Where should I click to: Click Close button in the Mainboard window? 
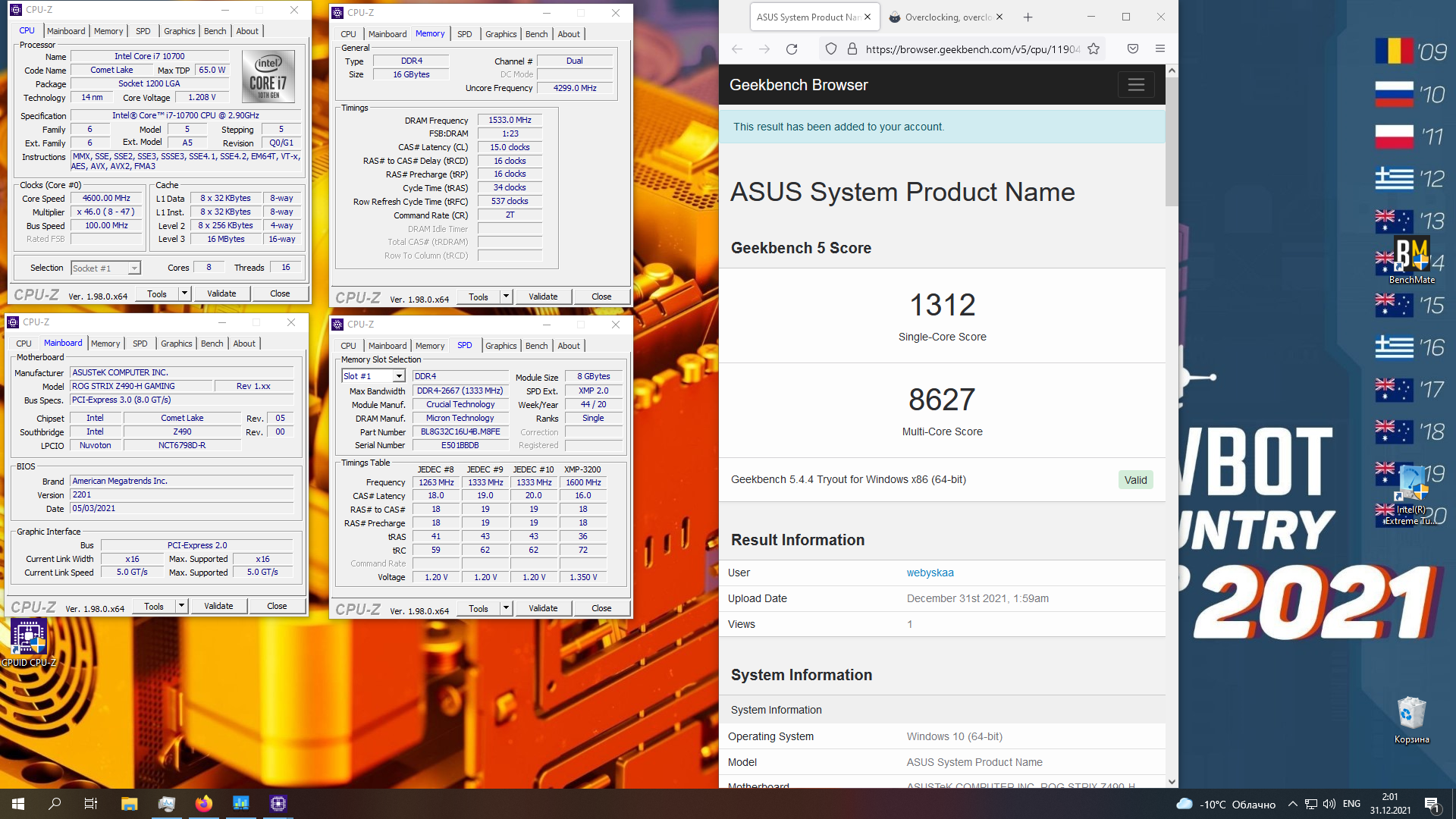click(x=277, y=606)
